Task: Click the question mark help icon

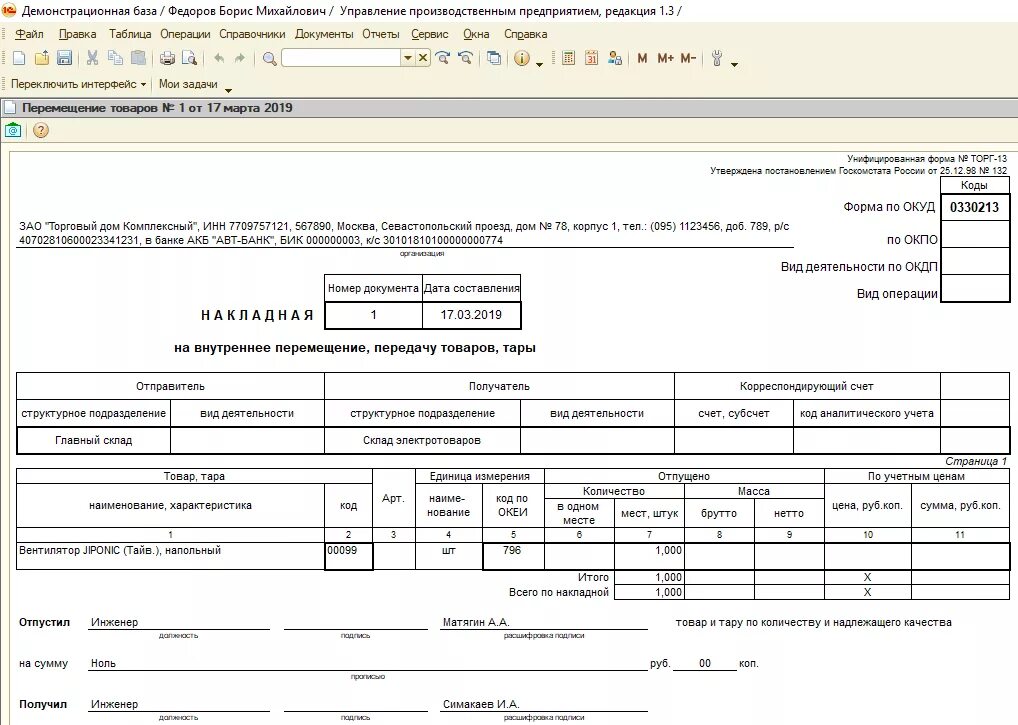Action: (x=40, y=130)
